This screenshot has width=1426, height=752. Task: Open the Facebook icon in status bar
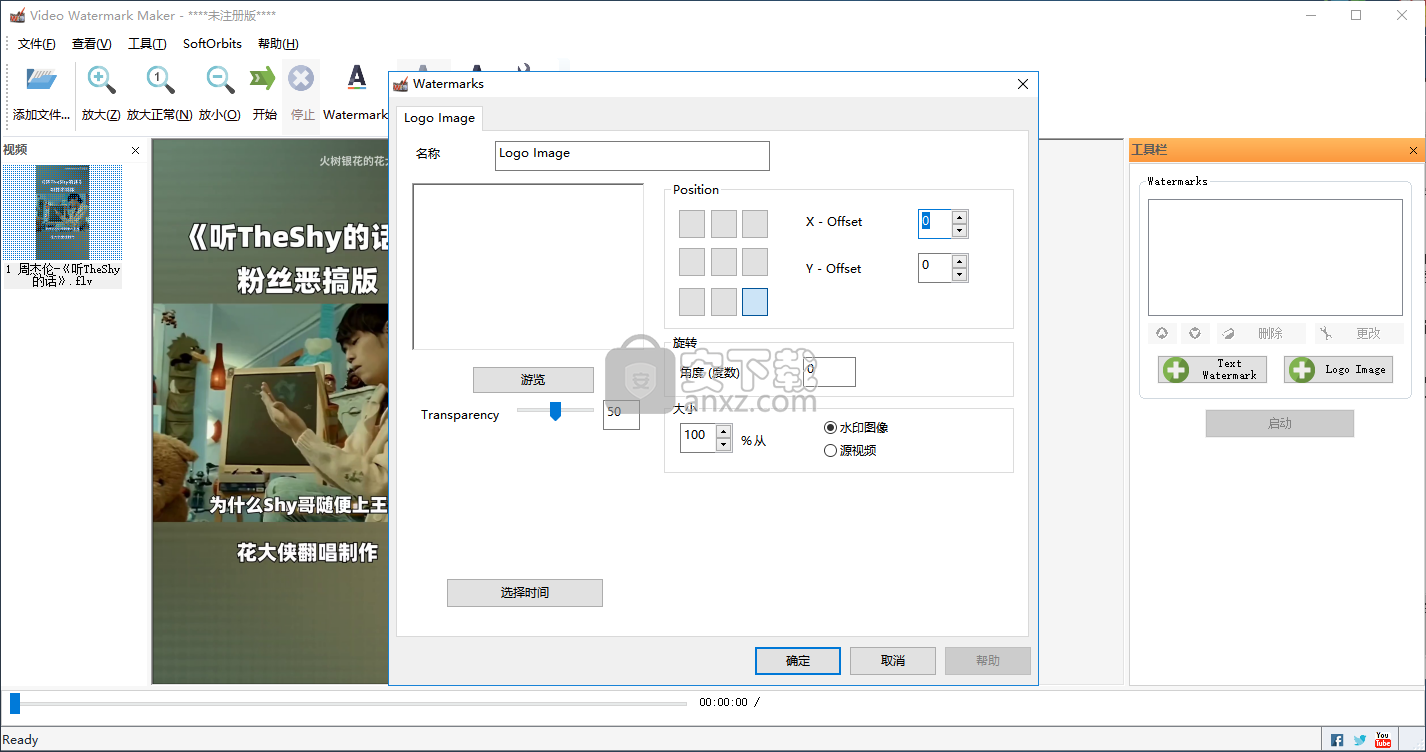pos(1337,740)
